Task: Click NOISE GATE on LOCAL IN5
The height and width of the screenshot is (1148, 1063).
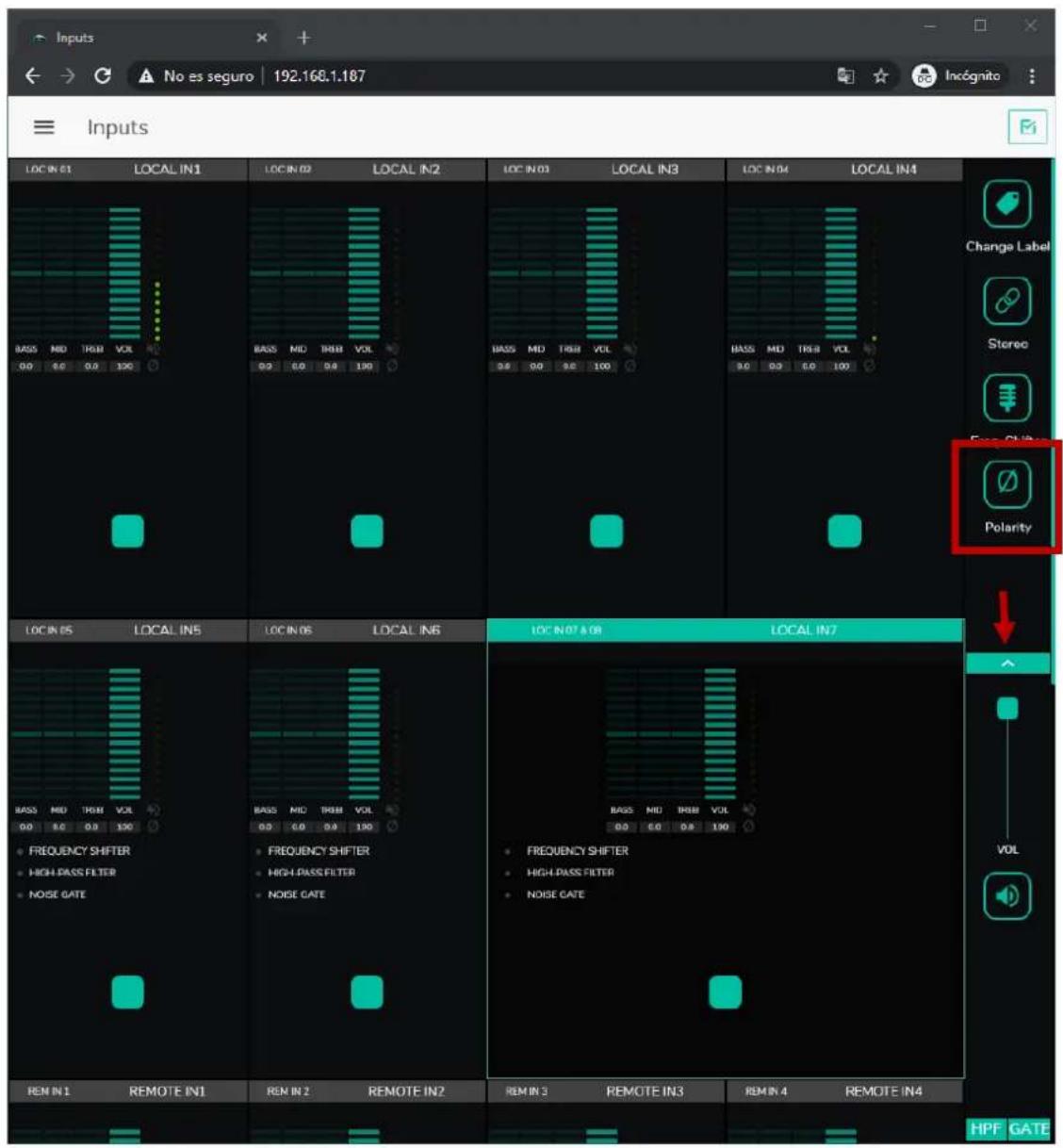Action: click(57, 894)
